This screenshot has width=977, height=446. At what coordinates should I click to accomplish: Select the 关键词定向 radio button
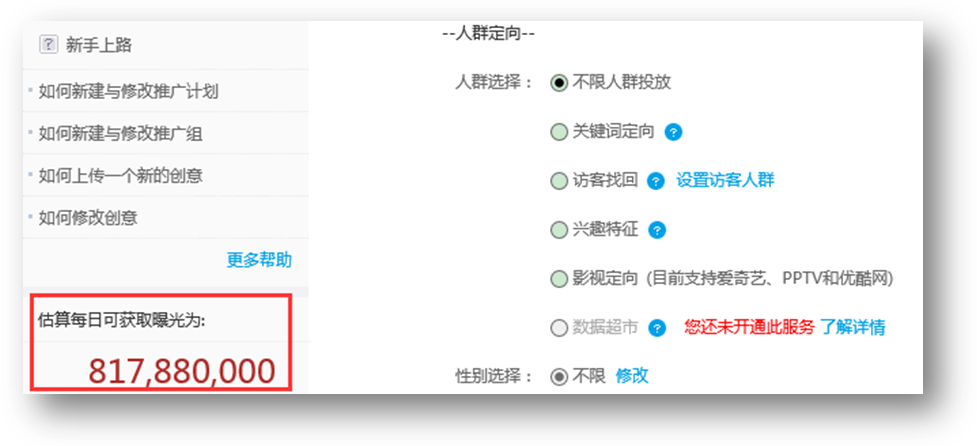coord(559,133)
